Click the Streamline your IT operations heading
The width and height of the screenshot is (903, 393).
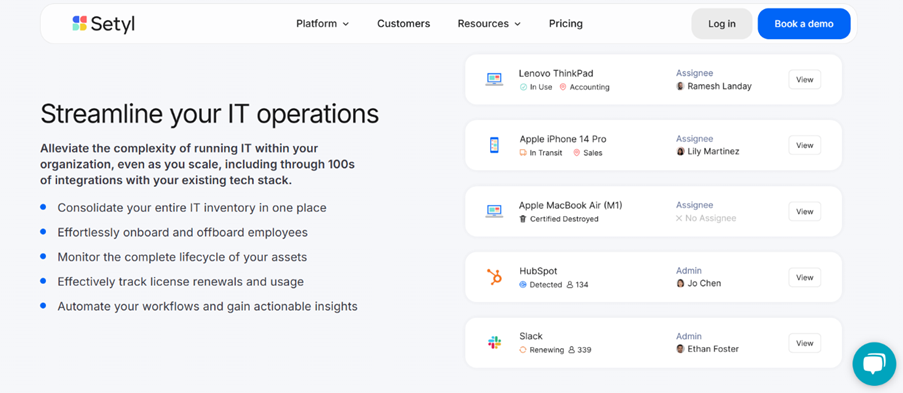coord(210,114)
